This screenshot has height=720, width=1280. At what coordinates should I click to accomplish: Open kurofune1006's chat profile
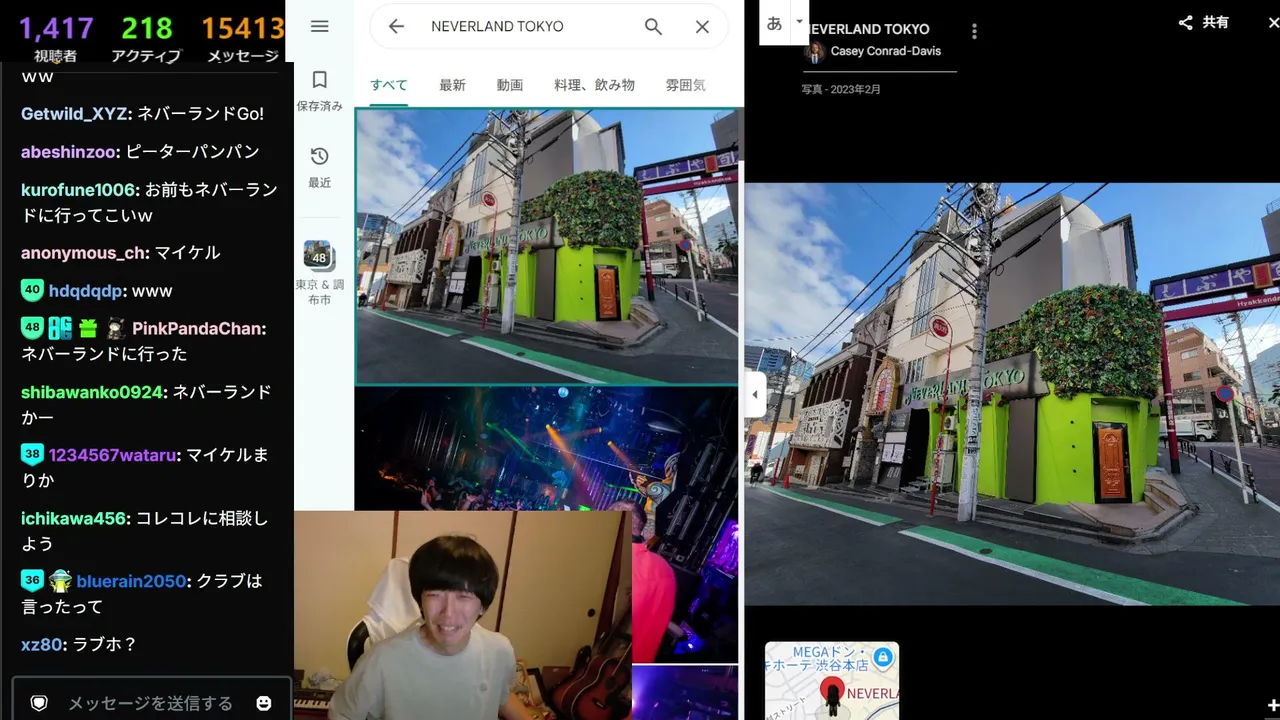point(78,190)
